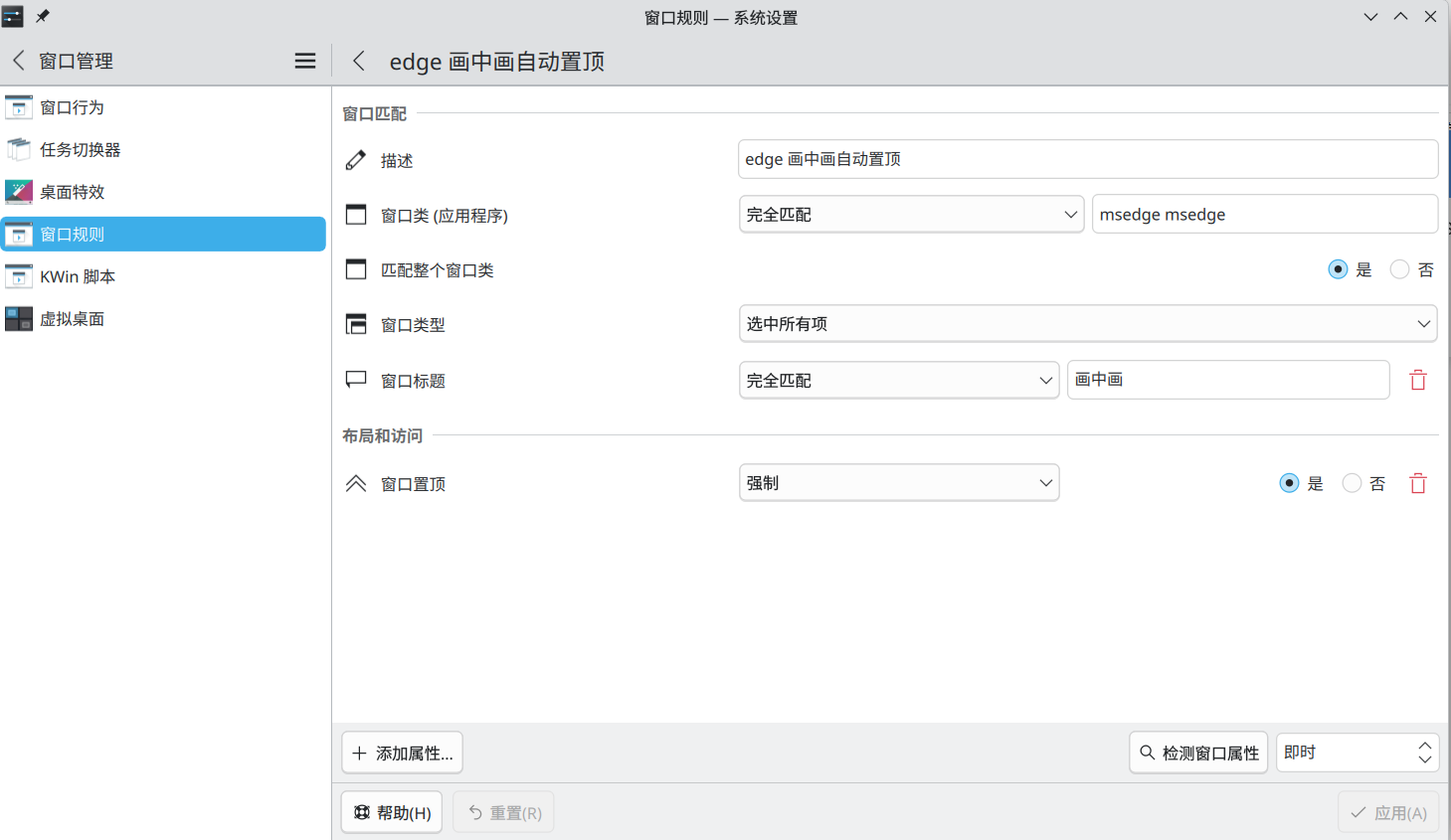
Task: Click the 添加属性... button
Action: click(403, 753)
